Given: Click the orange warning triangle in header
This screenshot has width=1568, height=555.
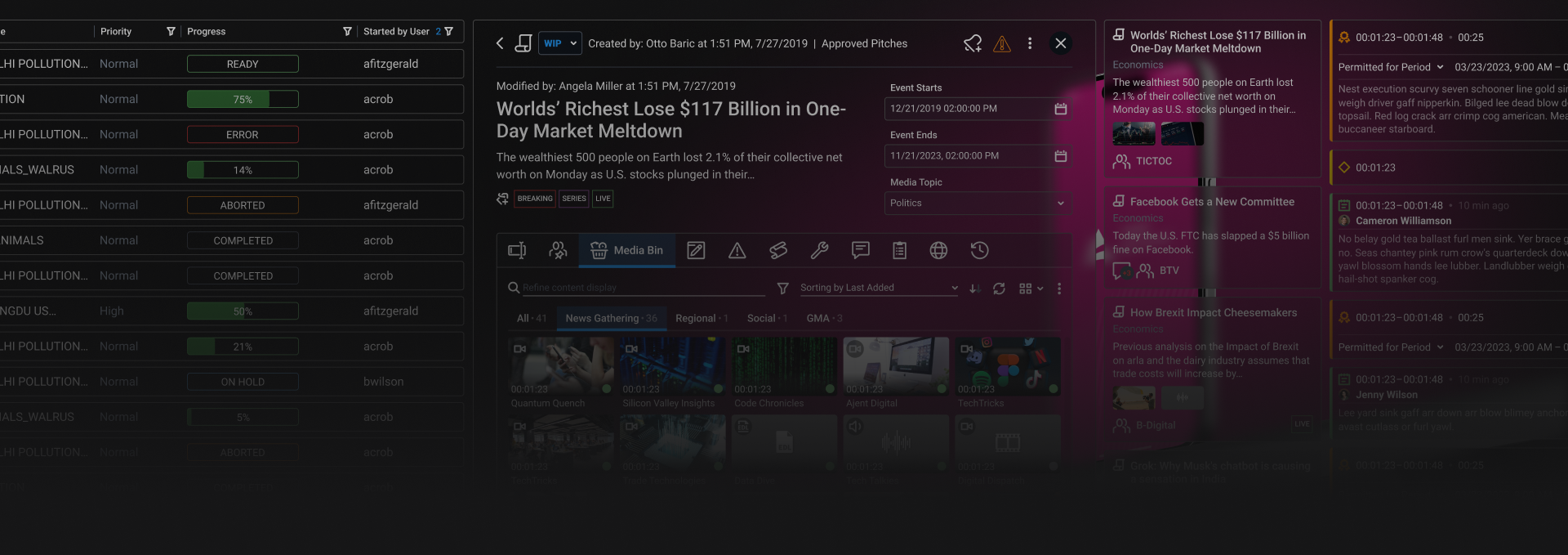Looking at the screenshot, I should pyautogui.click(x=1001, y=44).
